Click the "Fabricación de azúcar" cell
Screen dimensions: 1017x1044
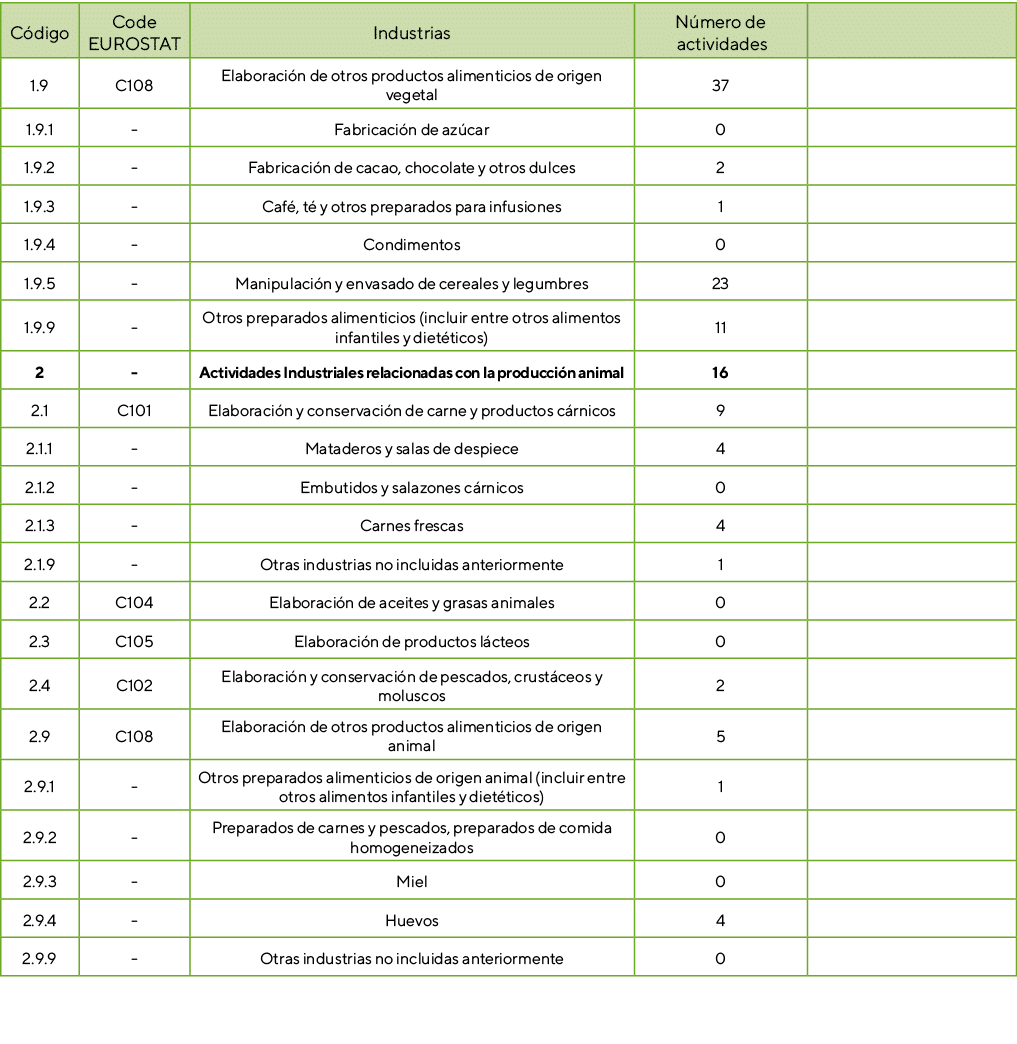[411, 130]
